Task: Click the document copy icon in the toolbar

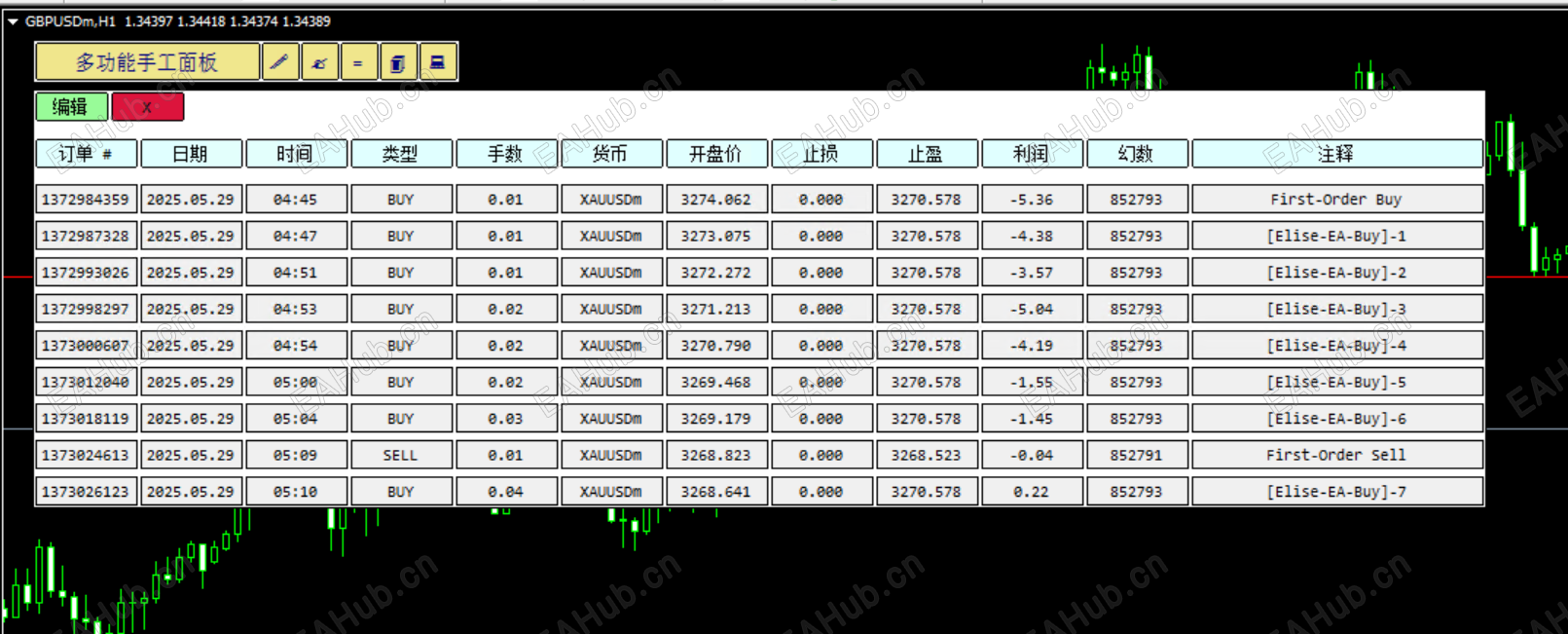Action: click(x=398, y=62)
